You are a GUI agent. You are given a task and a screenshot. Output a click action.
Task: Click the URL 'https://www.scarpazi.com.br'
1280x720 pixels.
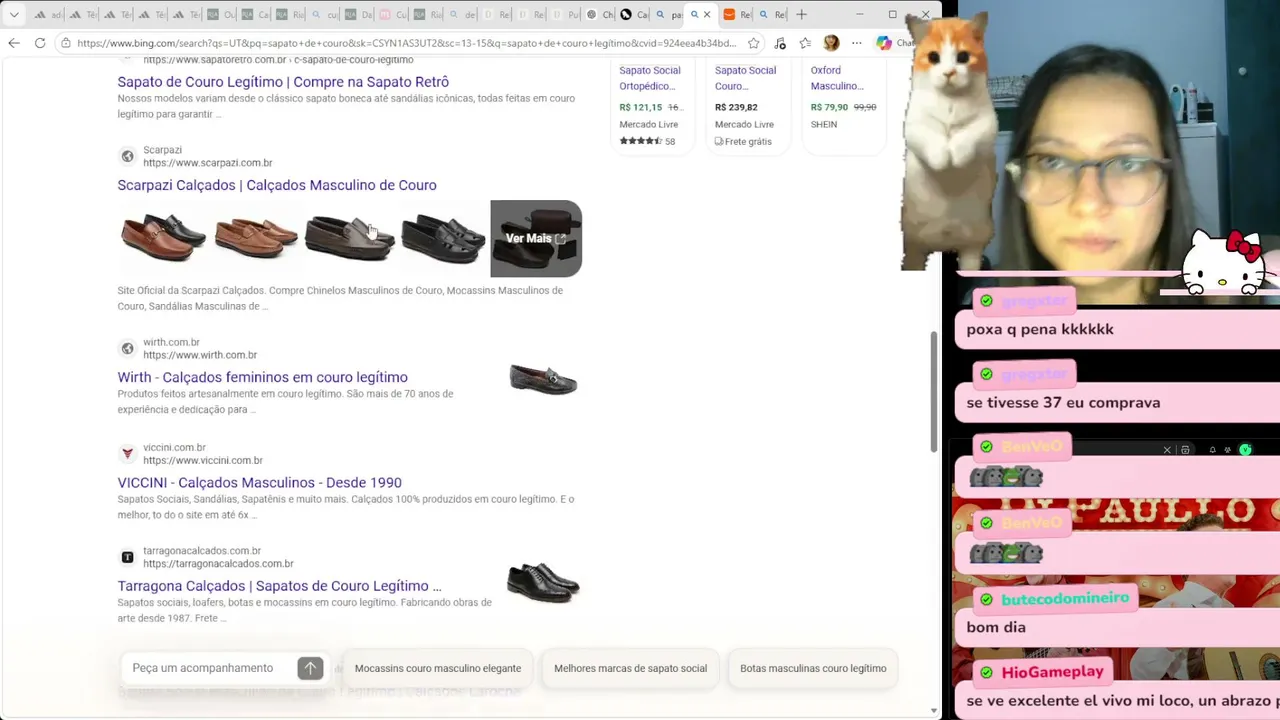point(207,163)
